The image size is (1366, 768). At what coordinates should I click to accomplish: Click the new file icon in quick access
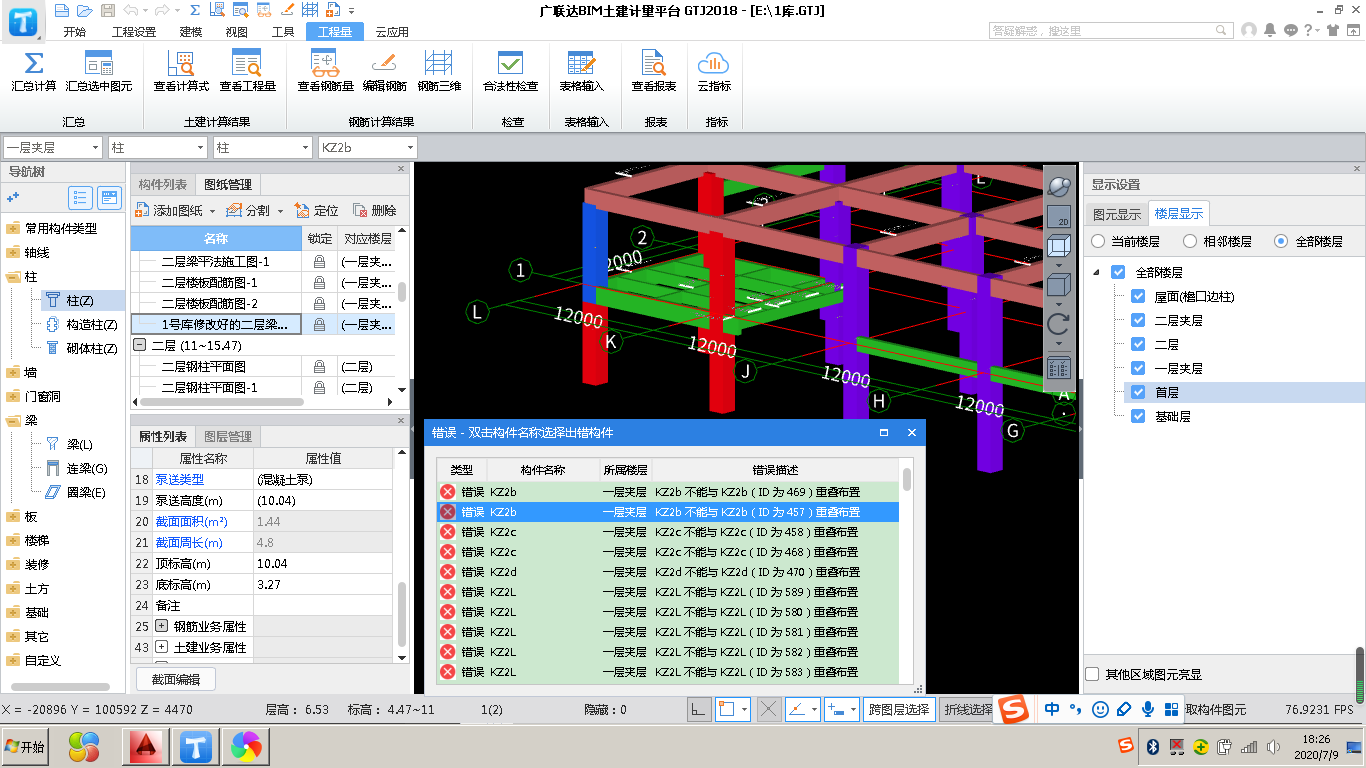tap(62, 10)
